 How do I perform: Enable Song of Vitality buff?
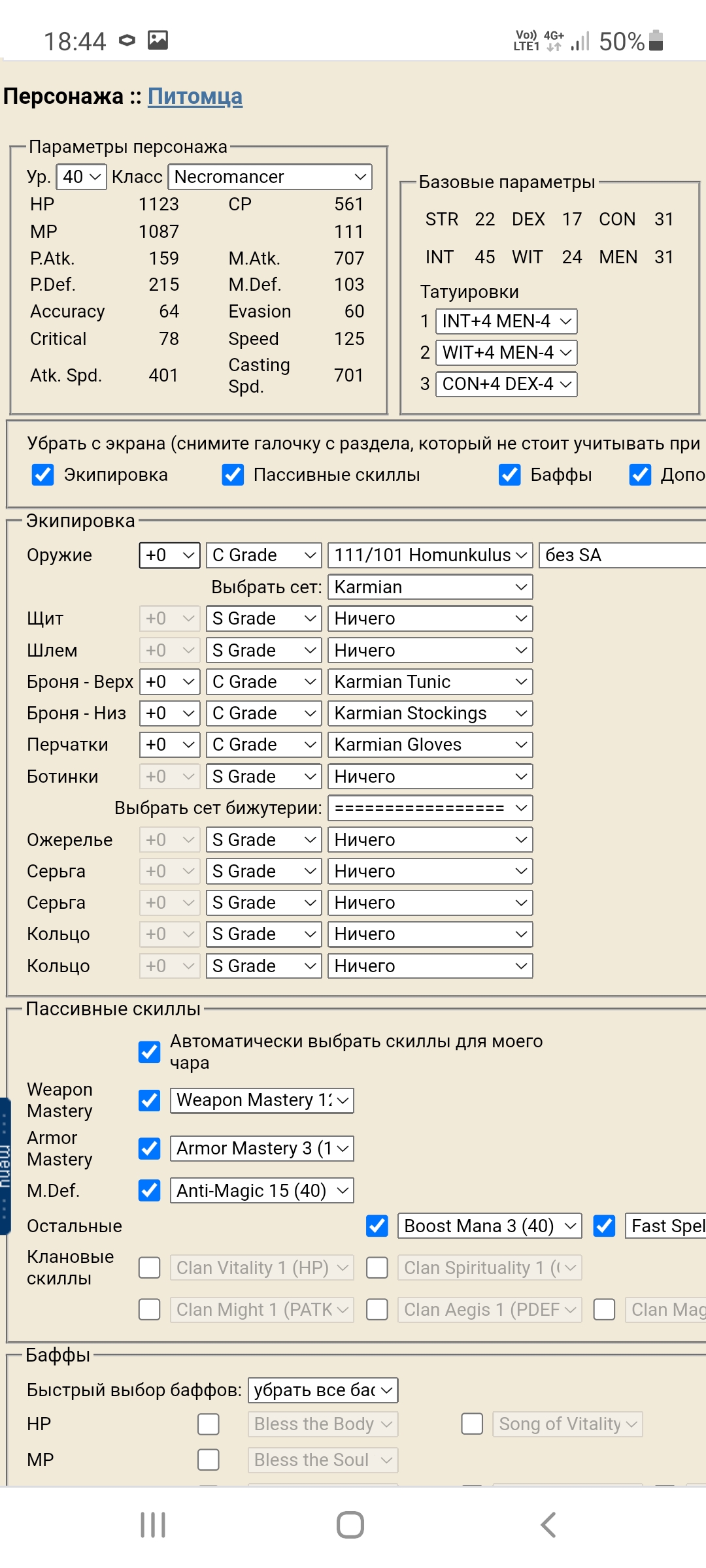coord(472,1424)
